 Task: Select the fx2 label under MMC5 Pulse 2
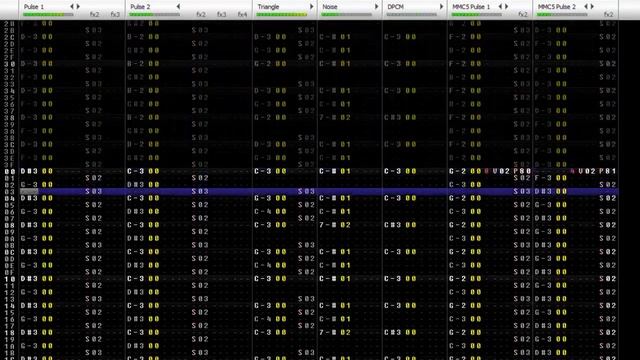point(609,14)
